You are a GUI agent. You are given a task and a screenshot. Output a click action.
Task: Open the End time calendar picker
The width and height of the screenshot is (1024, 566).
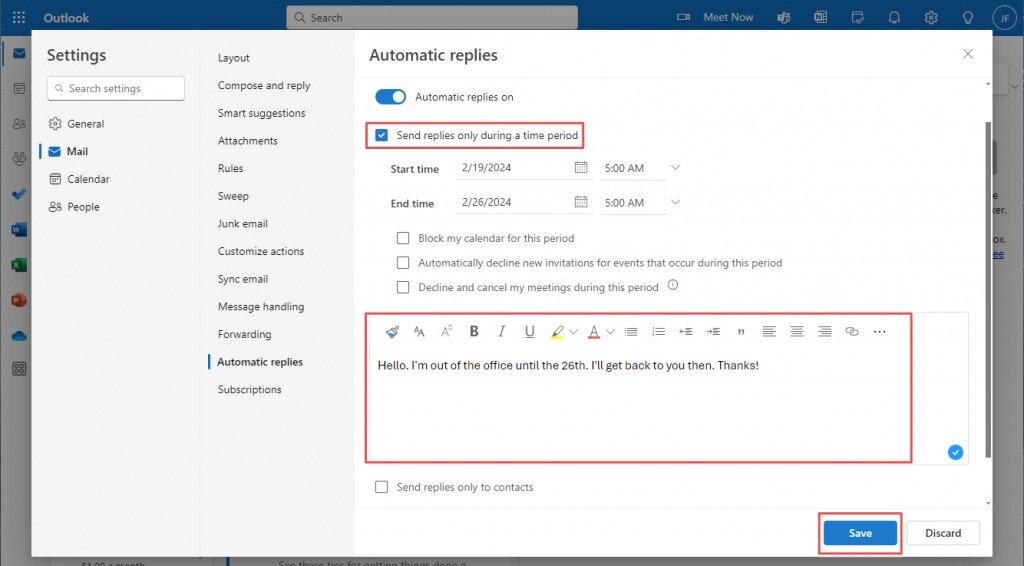pyautogui.click(x=581, y=202)
